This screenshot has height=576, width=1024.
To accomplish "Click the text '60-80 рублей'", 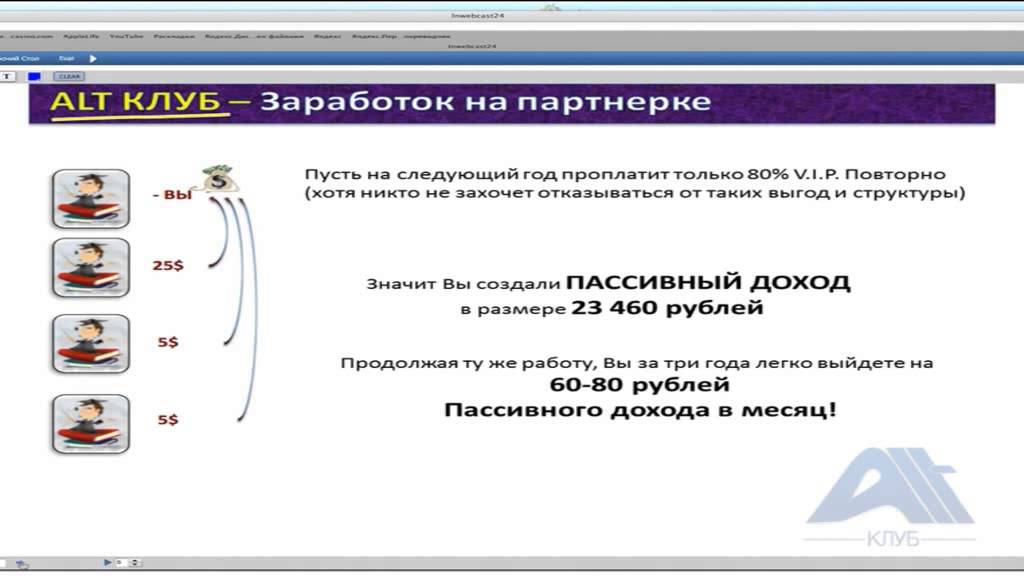I will (639, 385).
